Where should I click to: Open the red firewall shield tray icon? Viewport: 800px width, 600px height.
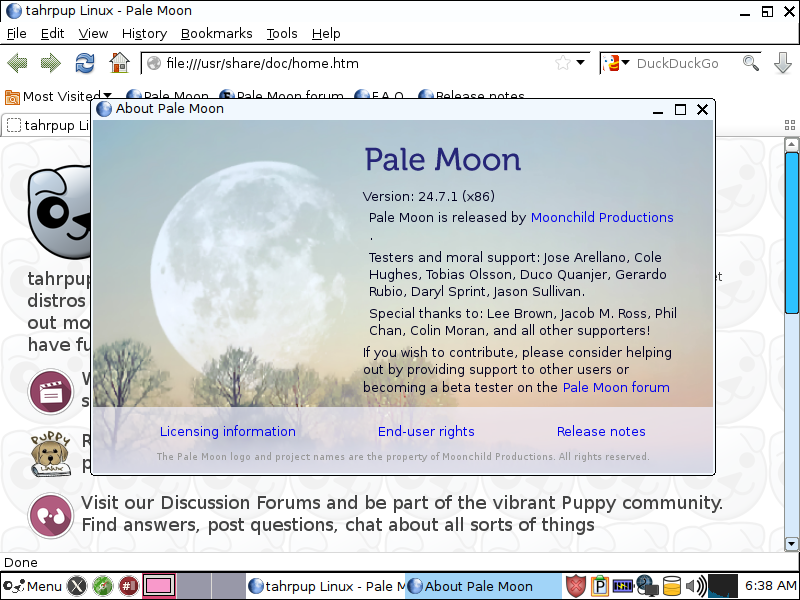(x=576, y=586)
